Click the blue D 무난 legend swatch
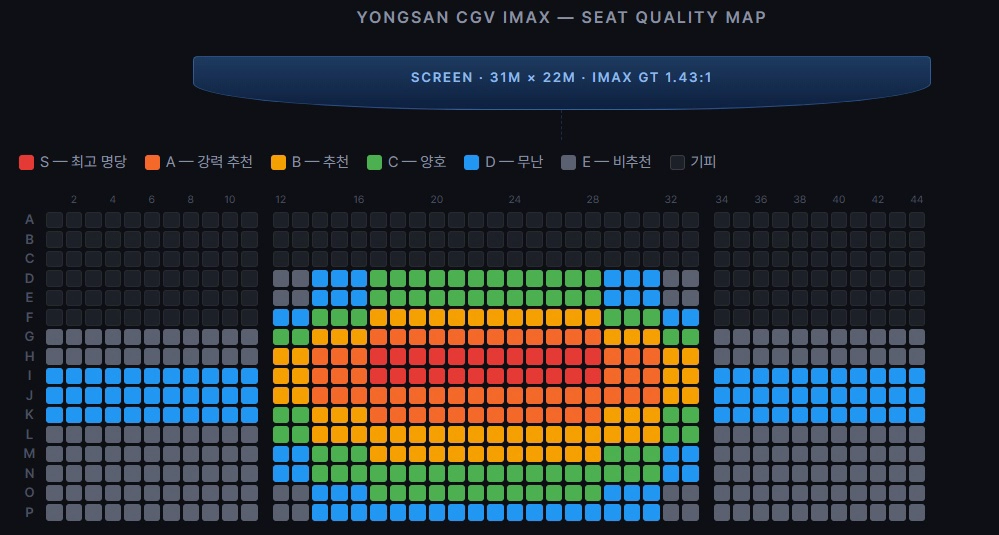Image resolution: width=999 pixels, height=535 pixels. click(471, 162)
